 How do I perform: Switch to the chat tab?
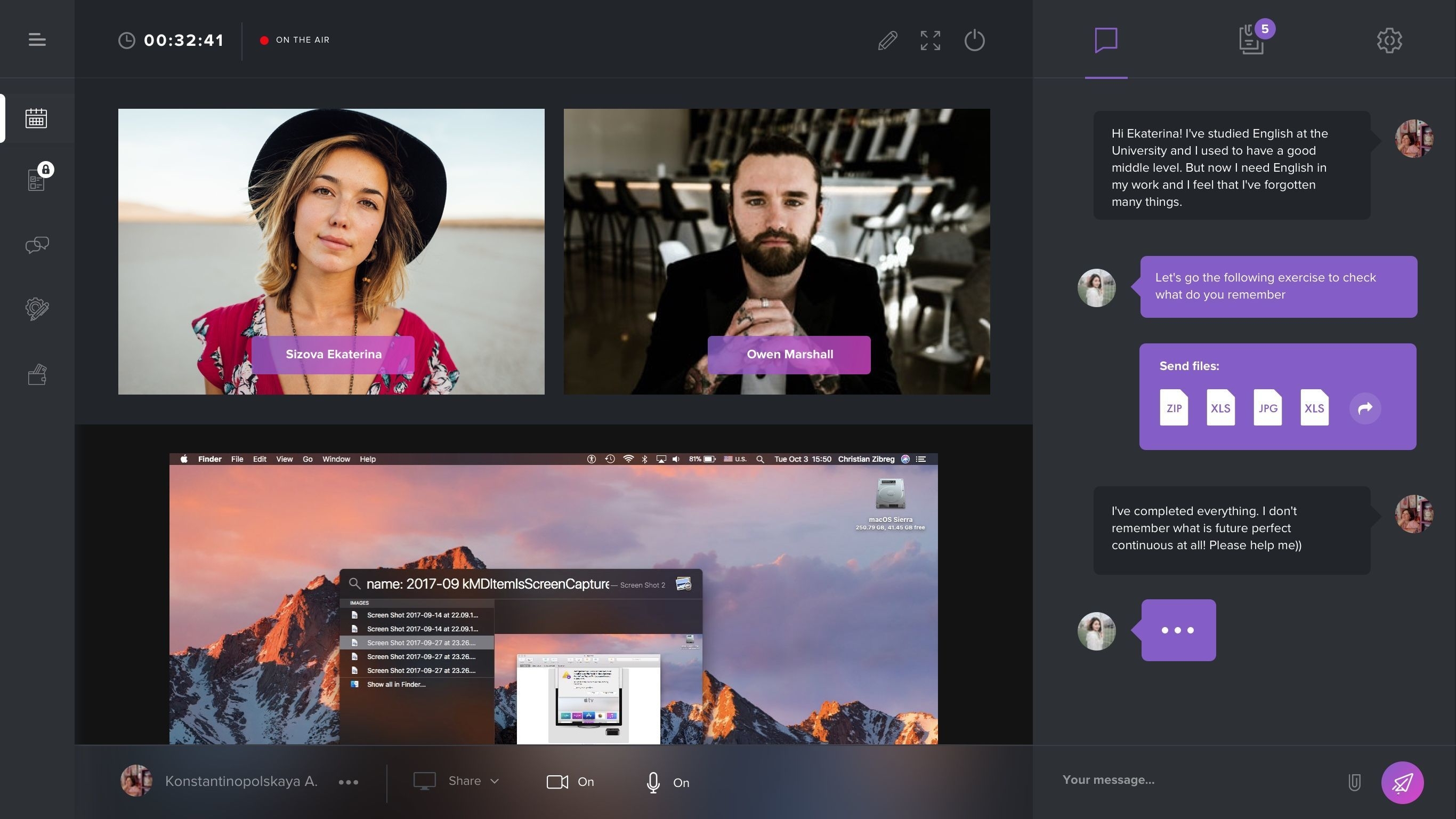click(x=1106, y=40)
